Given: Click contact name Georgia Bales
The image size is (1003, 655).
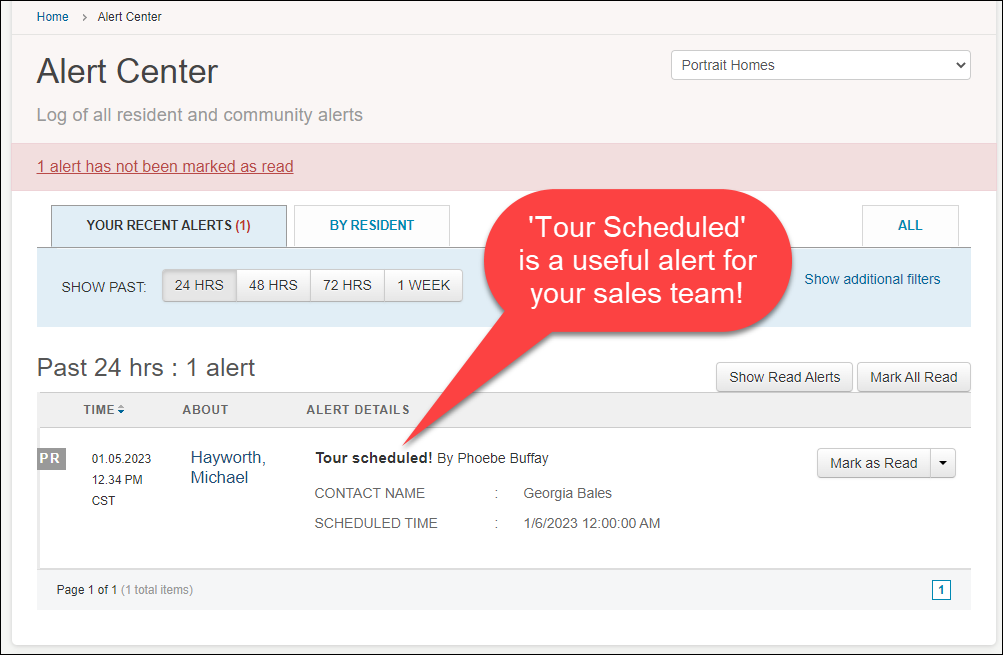Looking at the screenshot, I should coord(567,493).
